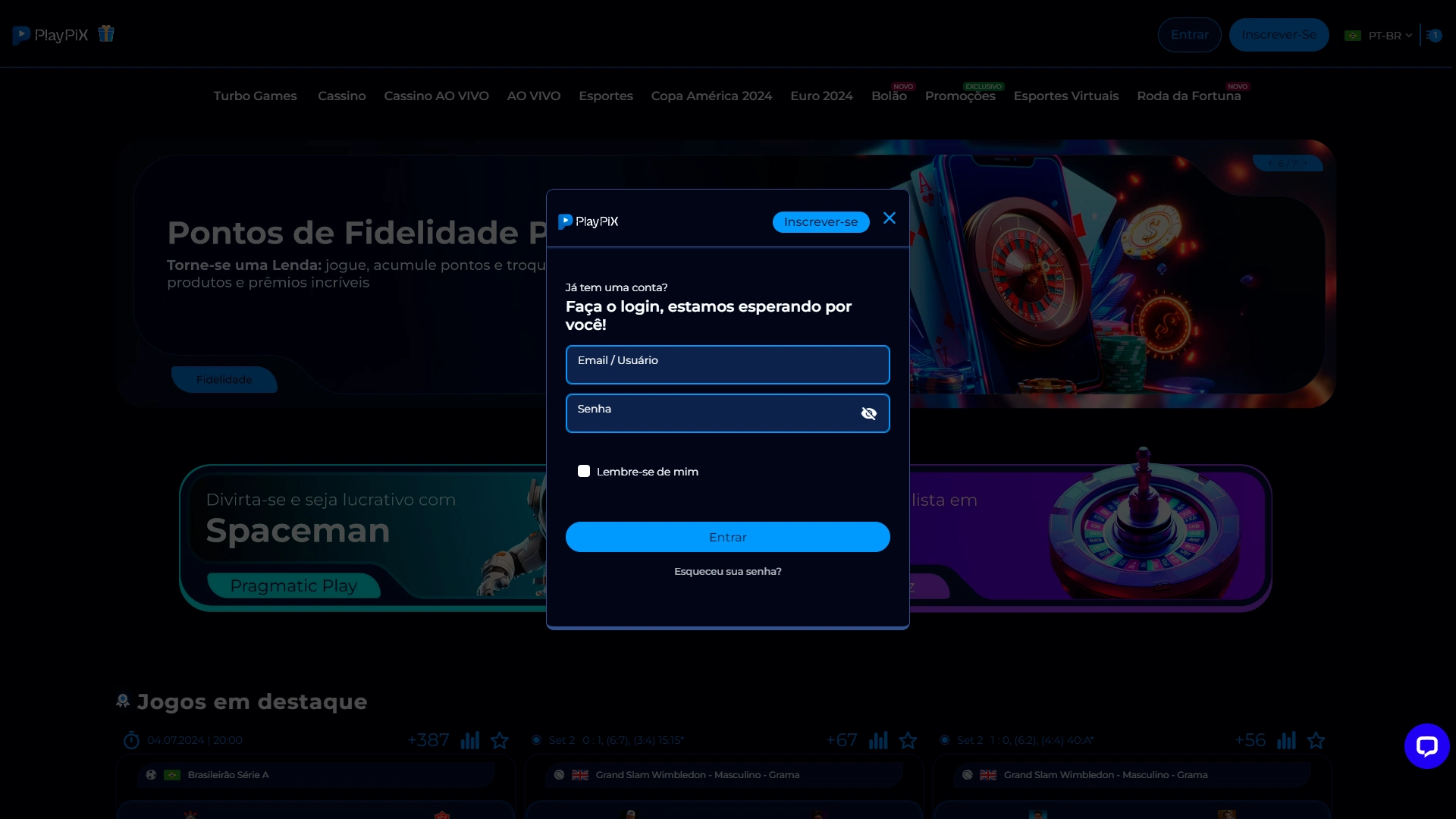
Task: Click the Brazil flag beside Brasileirão Série A
Action: tap(172, 775)
